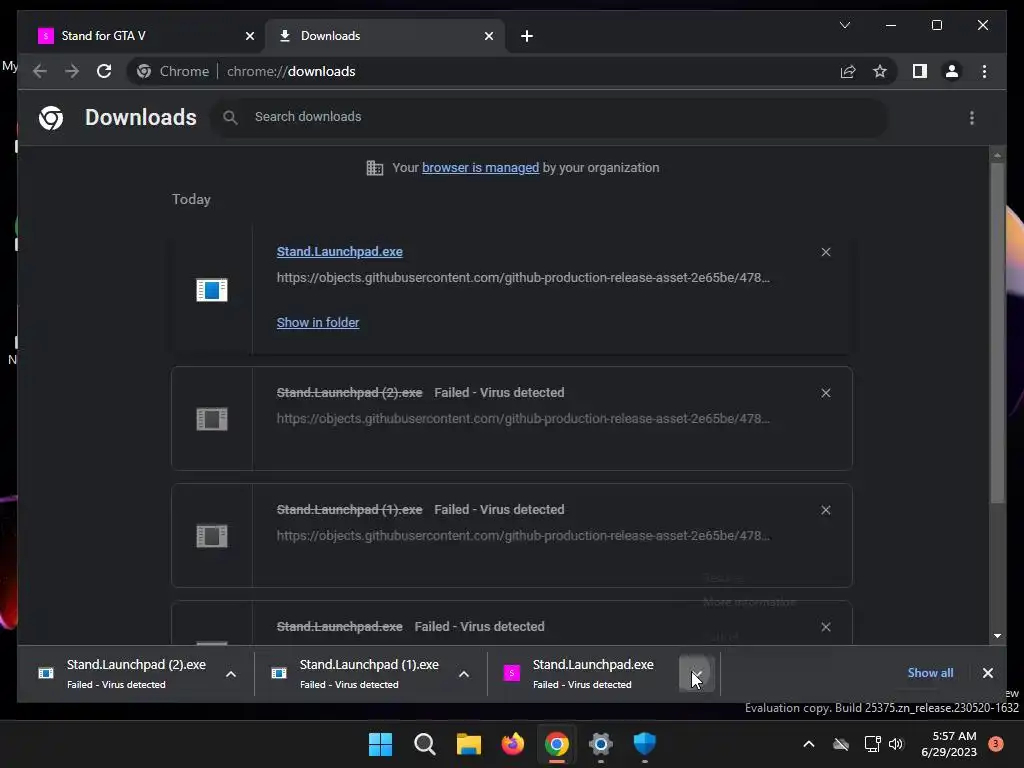1024x768 pixels.
Task: Close the download shelf bar
Action: tap(987, 673)
